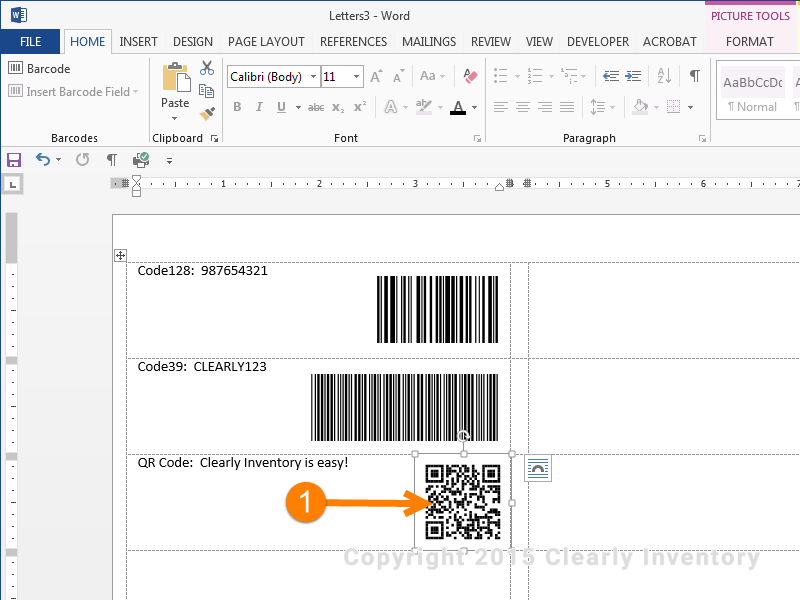
Task: Select the Format Painter brush
Action: (207, 113)
